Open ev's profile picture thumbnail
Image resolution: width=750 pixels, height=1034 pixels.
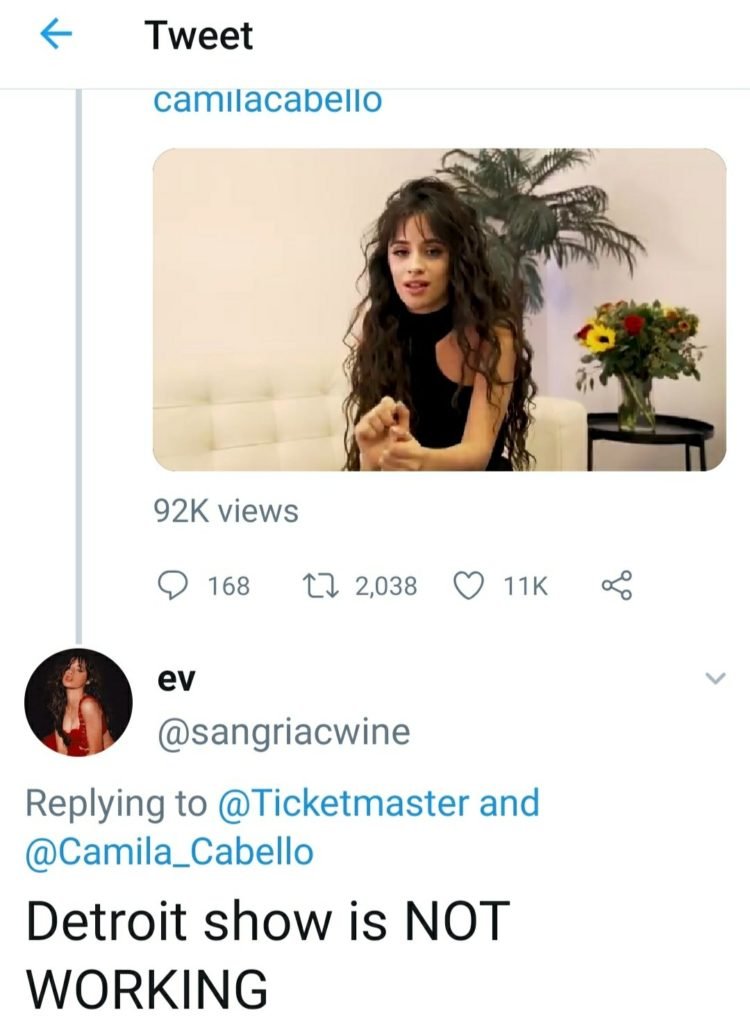pyautogui.click(x=76, y=703)
